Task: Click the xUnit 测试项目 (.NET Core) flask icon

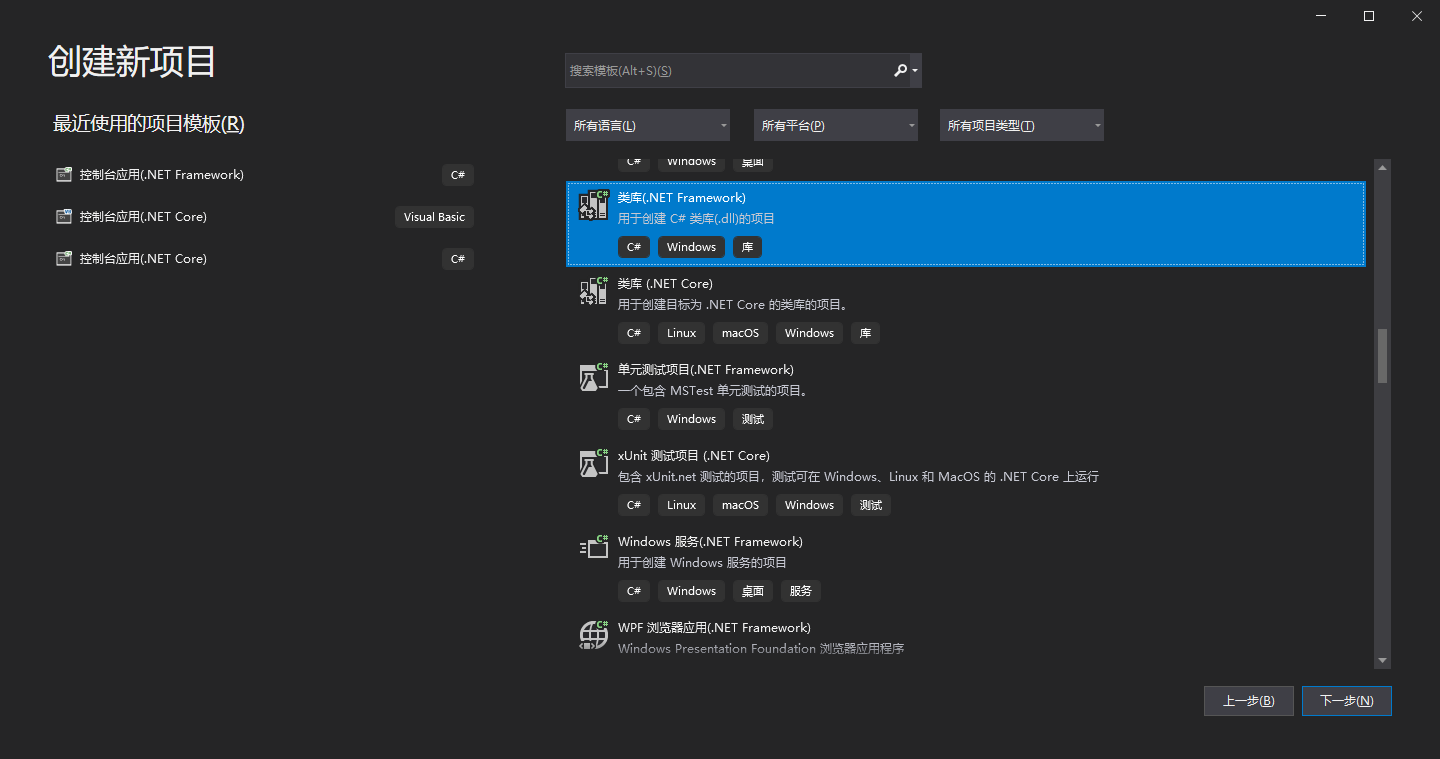Action: [x=594, y=463]
